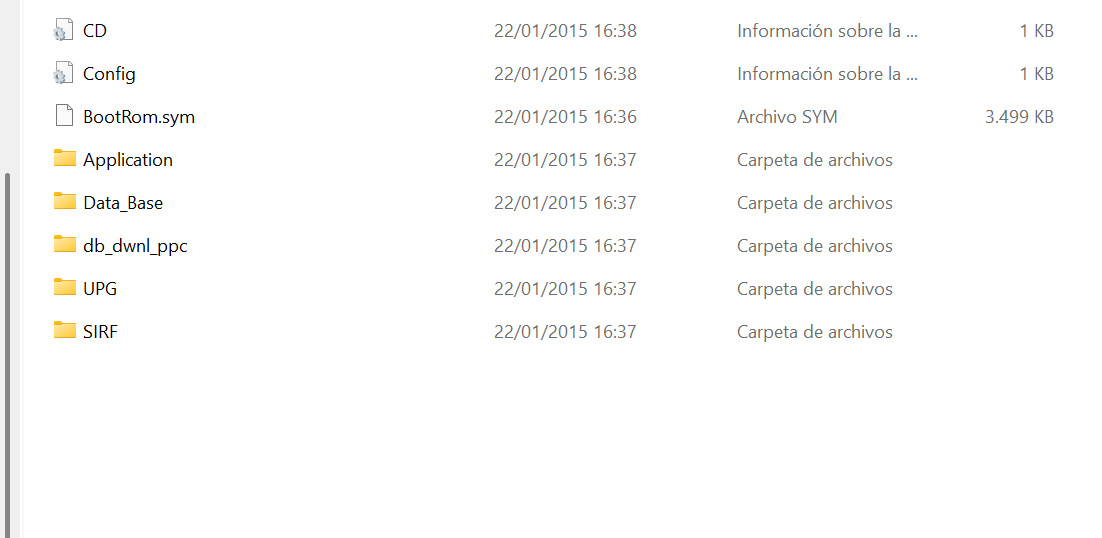Click the SIRF folder icon
Screen dimensions: 1102x538
65,330
